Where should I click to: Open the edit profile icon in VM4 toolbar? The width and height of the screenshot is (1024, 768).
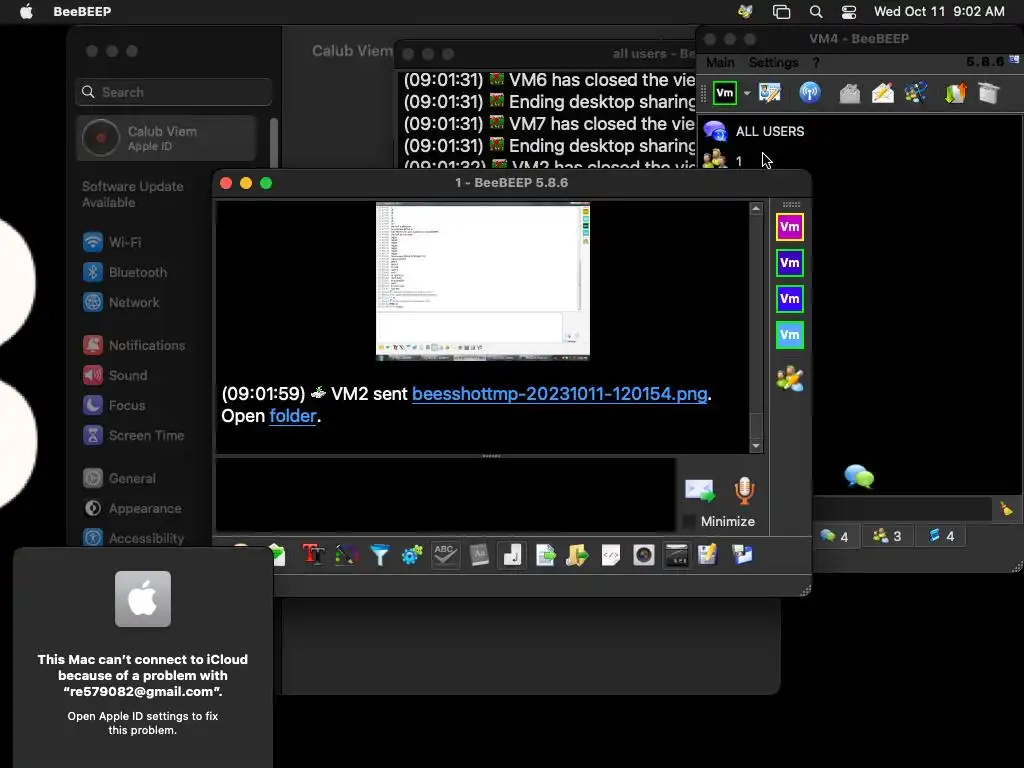(x=770, y=93)
